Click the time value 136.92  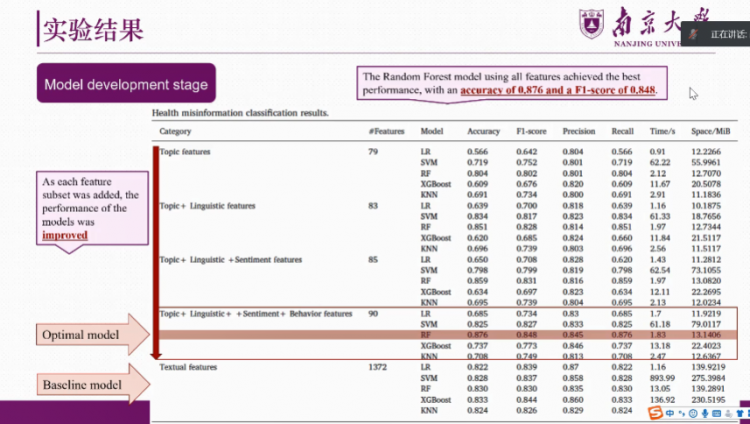pyautogui.click(x=662, y=400)
